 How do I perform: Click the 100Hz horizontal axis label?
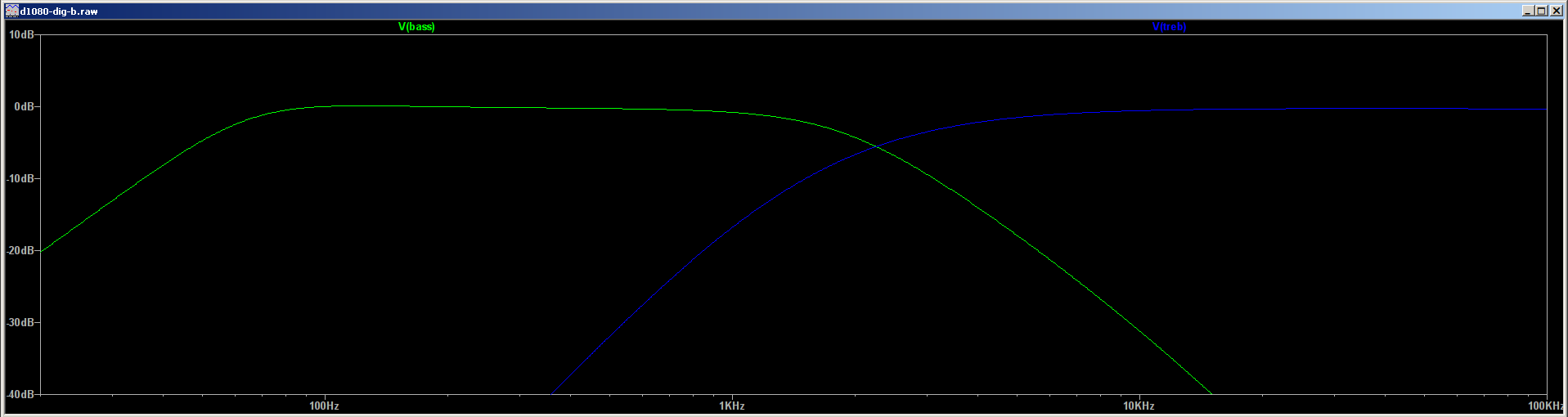pyautogui.click(x=324, y=406)
